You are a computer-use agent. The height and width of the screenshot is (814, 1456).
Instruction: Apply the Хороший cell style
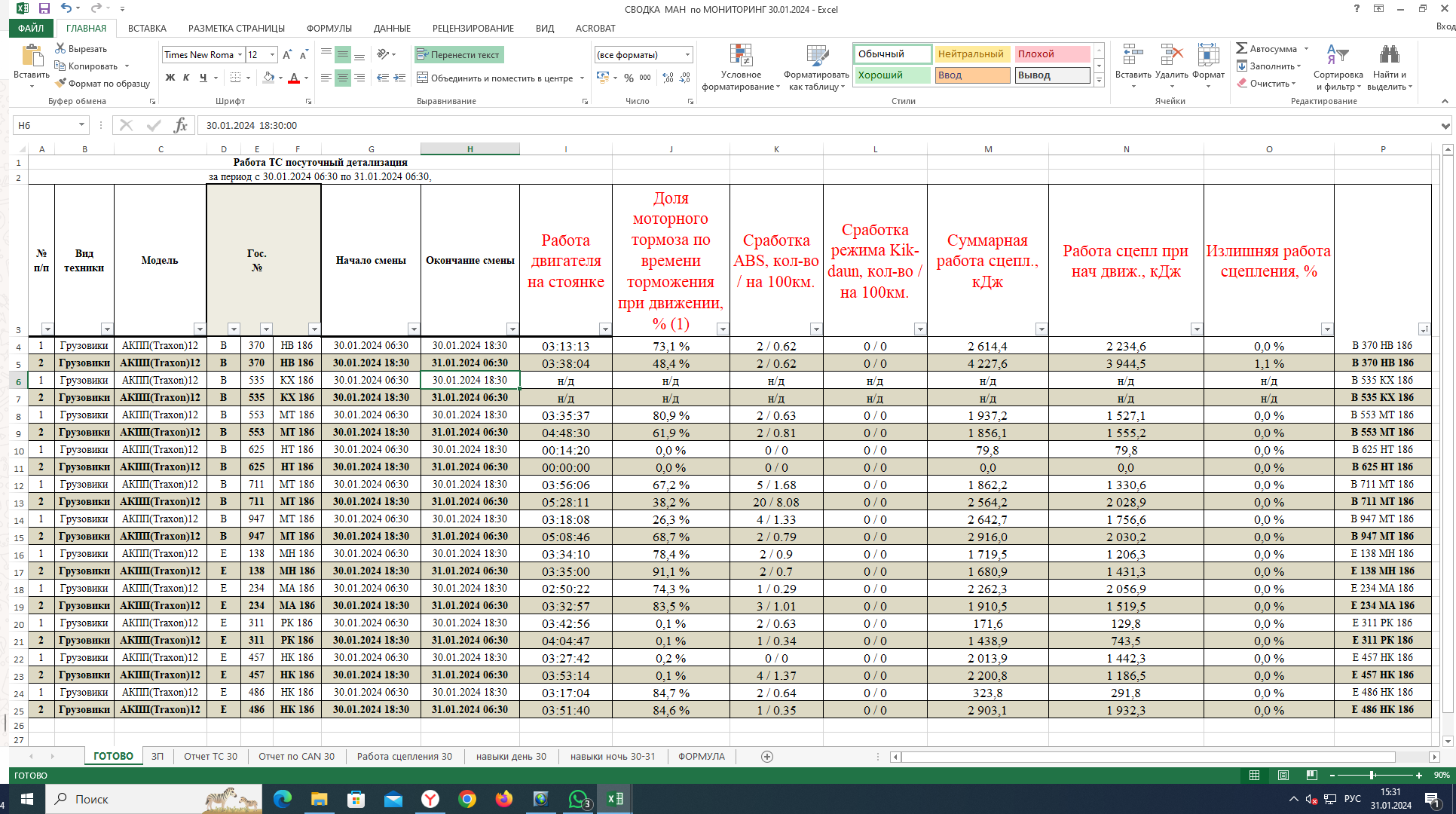tap(893, 75)
